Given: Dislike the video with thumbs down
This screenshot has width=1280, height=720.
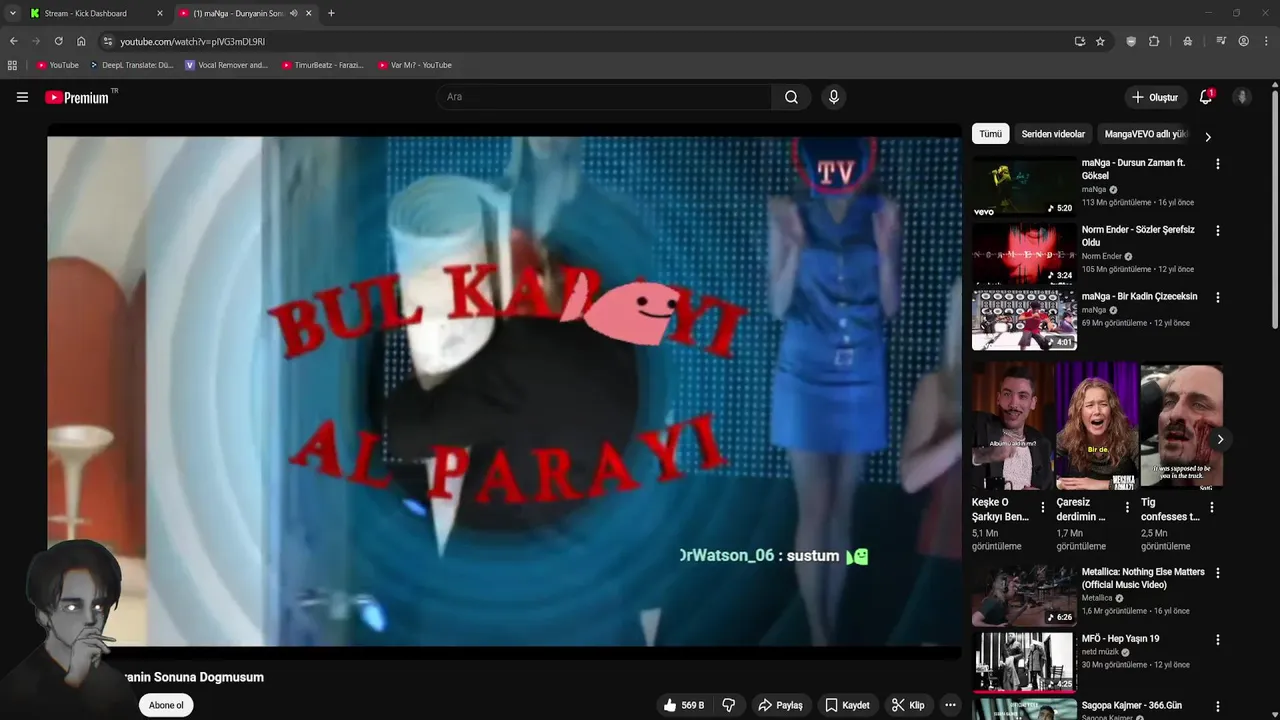Looking at the screenshot, I should click(x=729, y=705).
